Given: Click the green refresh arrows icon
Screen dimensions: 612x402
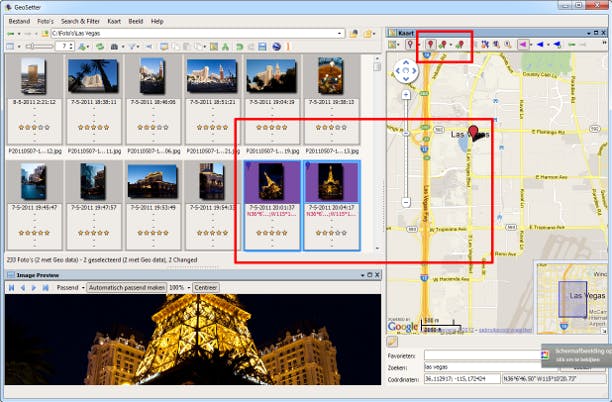Looking at the screenshot, I should click(100, 46).
